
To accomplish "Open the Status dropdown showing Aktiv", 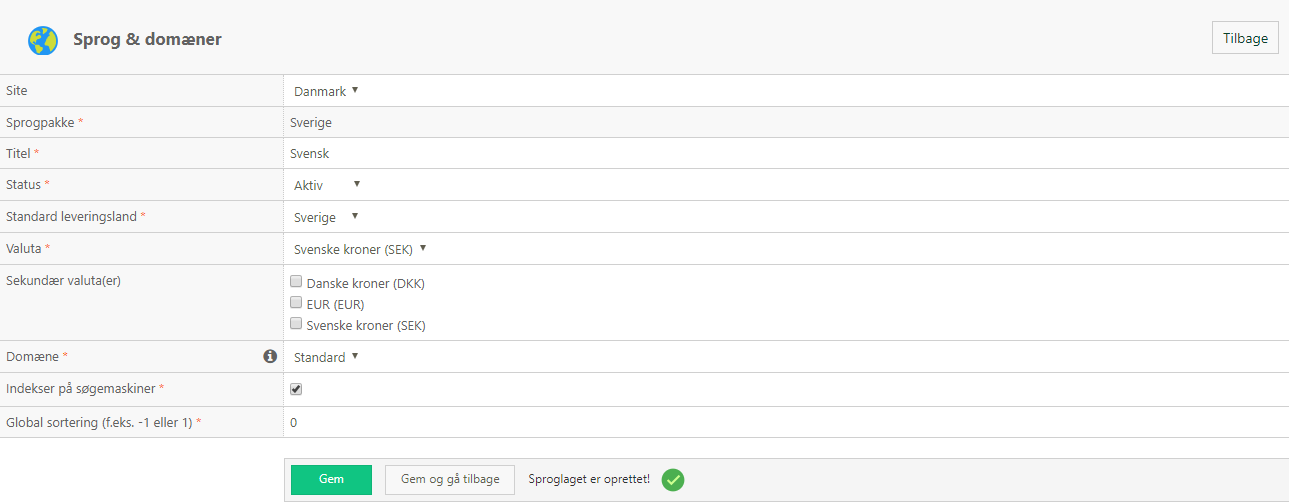I will click(326, 185).
